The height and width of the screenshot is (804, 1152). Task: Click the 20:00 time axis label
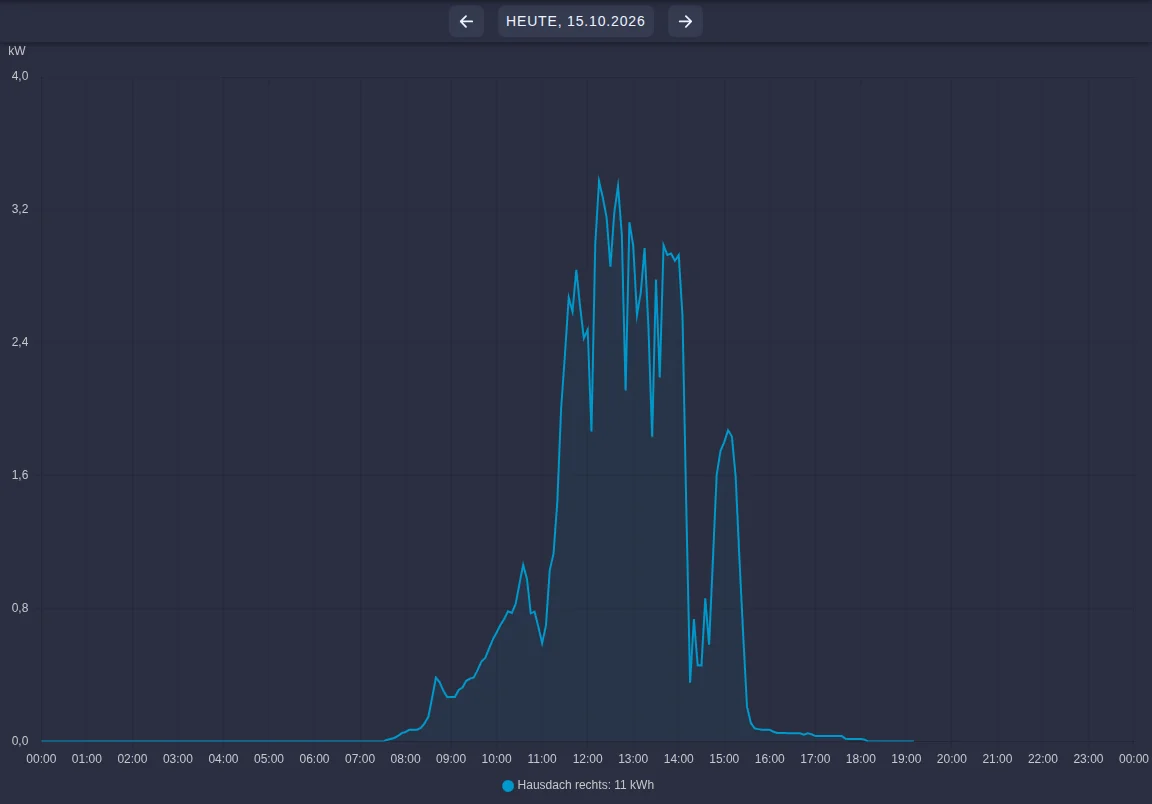pos(951,759)
